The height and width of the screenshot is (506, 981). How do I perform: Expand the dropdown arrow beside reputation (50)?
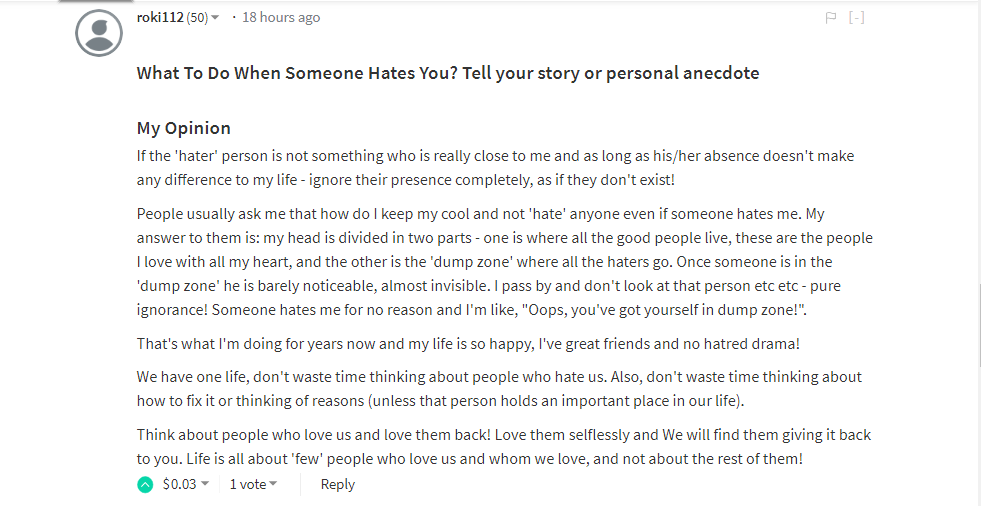point(215,18)
